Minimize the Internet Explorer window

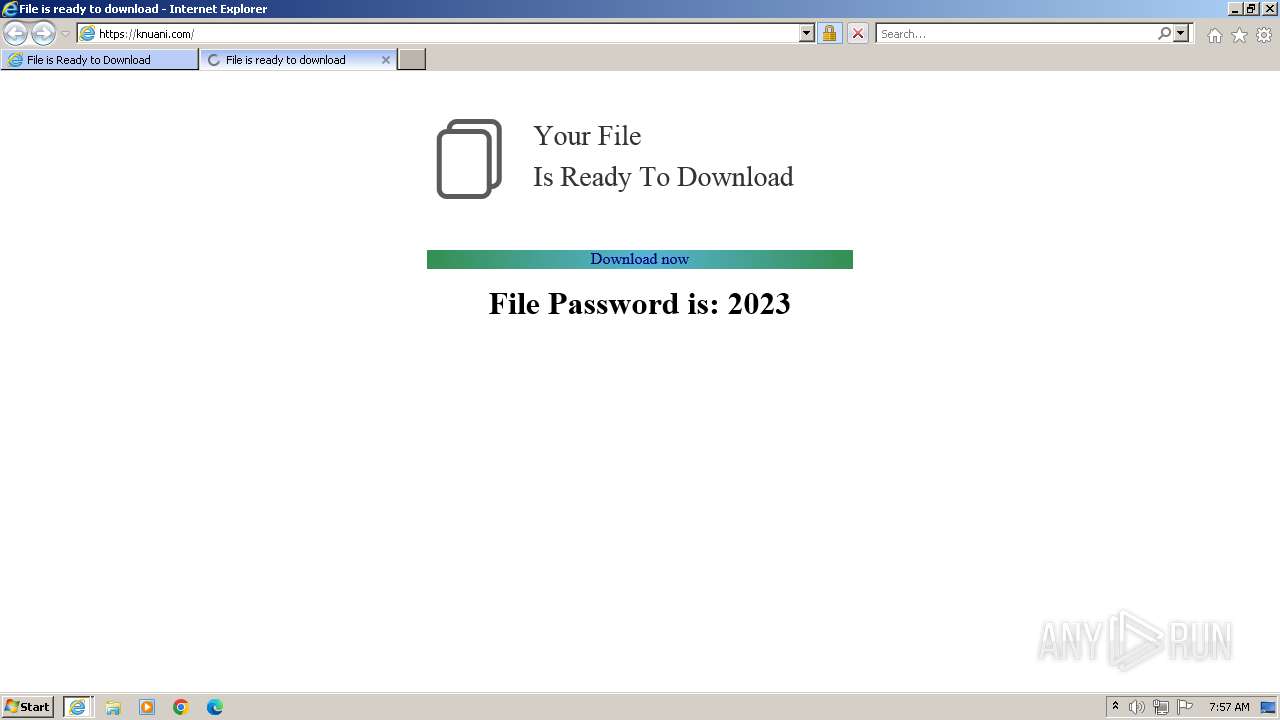tap(1235, 8)
